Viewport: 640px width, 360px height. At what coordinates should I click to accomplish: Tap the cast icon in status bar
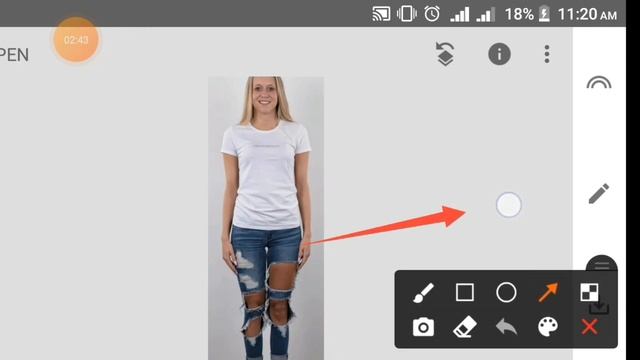click(381, 14)
